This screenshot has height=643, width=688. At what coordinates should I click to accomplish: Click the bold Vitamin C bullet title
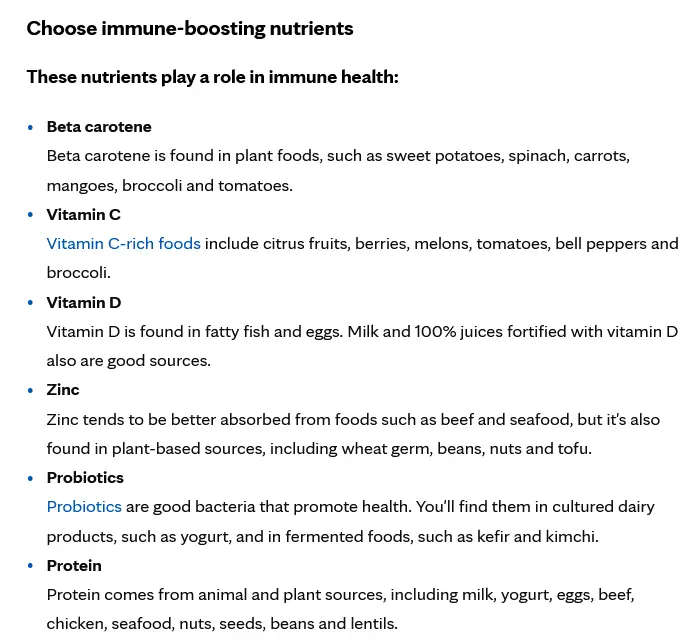coord(83,215)
